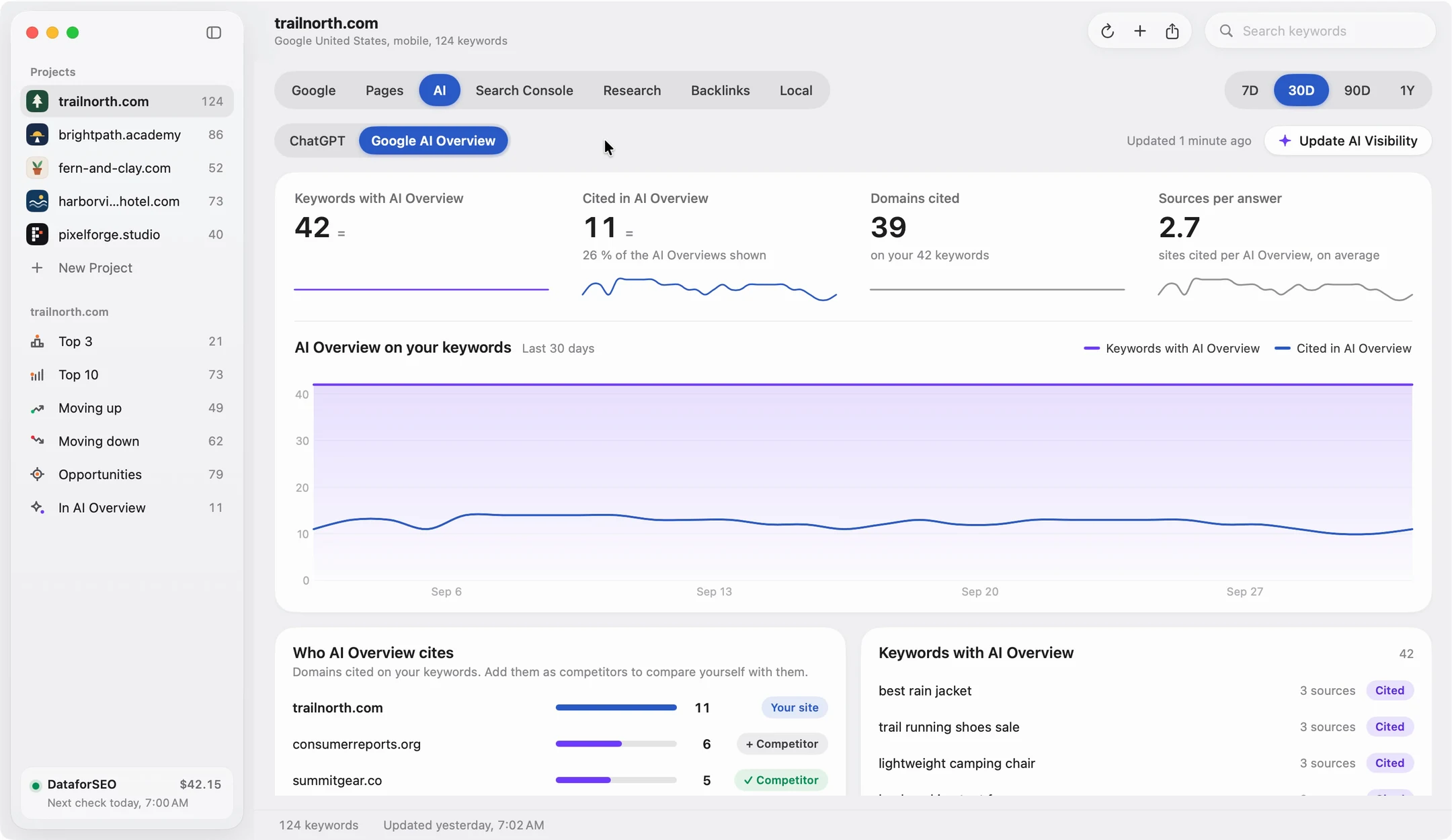The image size is (1452, 840).
Task: Set time range to 7D
Action: point(1250,90)
